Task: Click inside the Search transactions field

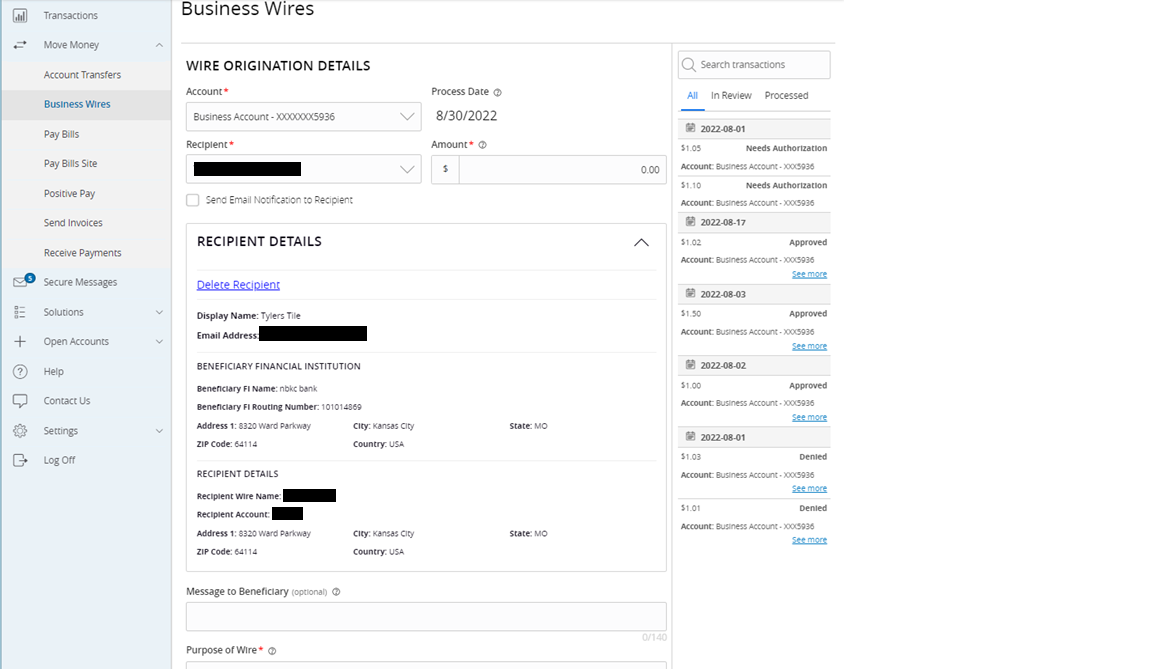Action: [753, 64]
